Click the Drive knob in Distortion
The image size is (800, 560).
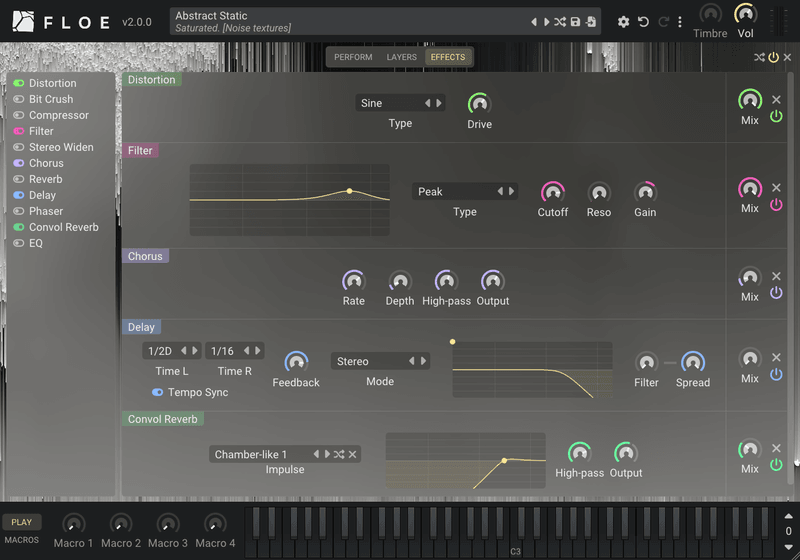(x=479, y=104)
